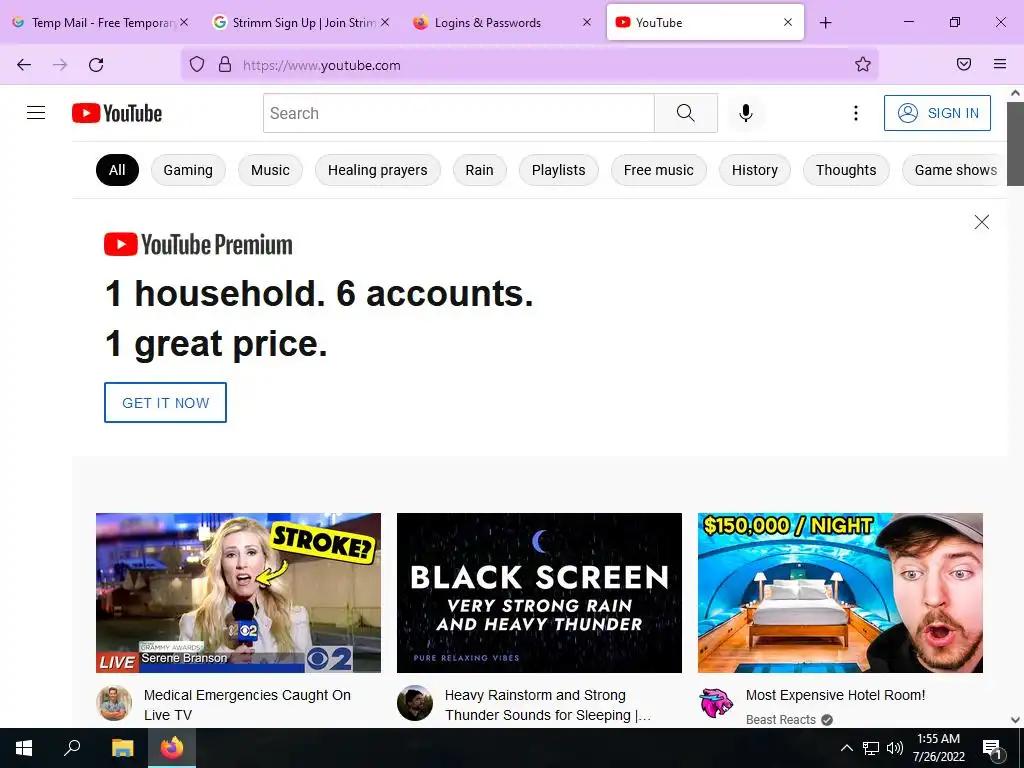Click the YouTube Premium logo
The width and height of the screenshot is (1024, 768).
198,245
